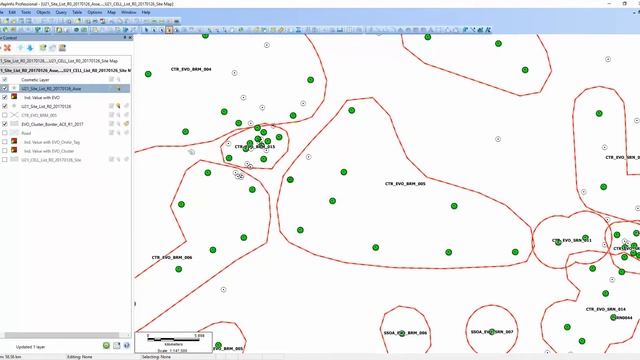Open the Edit menu
Viewport: 640px width, 360px height.
coord(12,12)
